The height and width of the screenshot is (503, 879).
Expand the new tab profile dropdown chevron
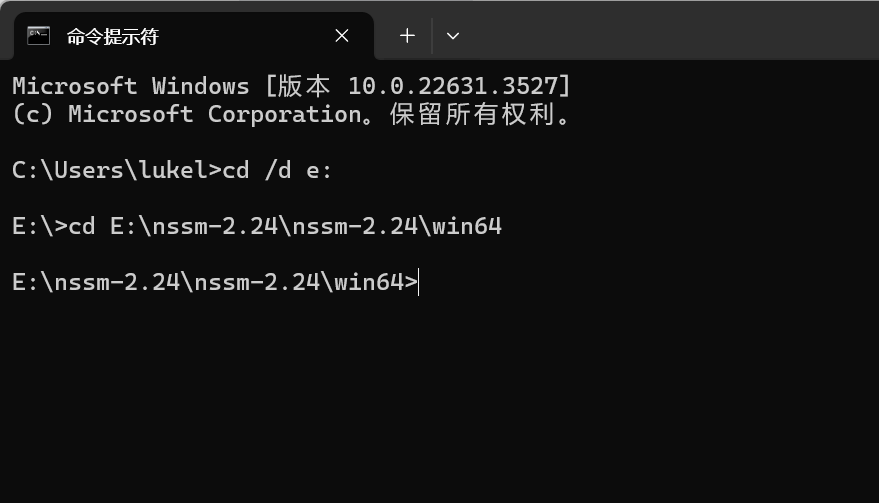pyautogui.click(x=453, y=36)
